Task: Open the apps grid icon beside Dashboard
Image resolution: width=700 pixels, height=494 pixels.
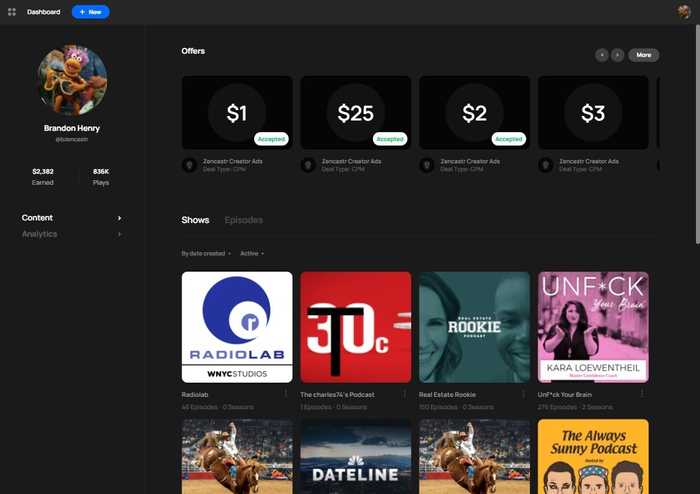Action: tap(12, 12)
